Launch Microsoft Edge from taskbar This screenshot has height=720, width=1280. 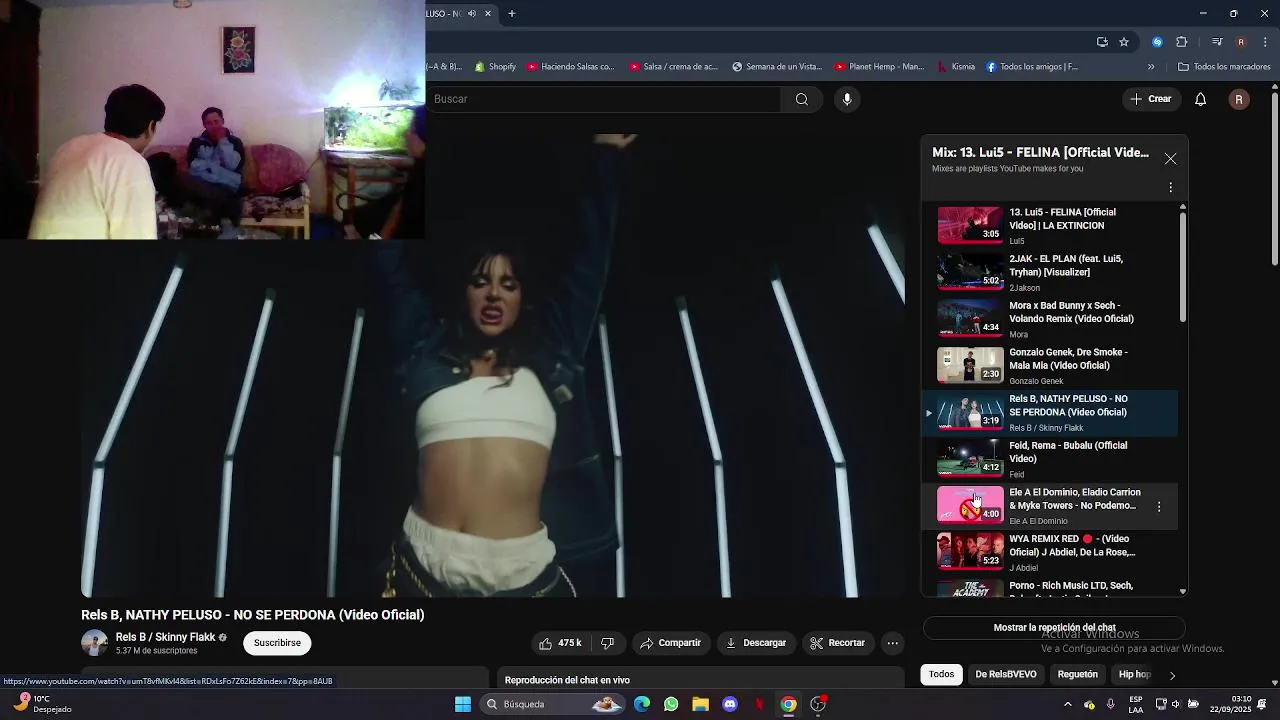642,704
